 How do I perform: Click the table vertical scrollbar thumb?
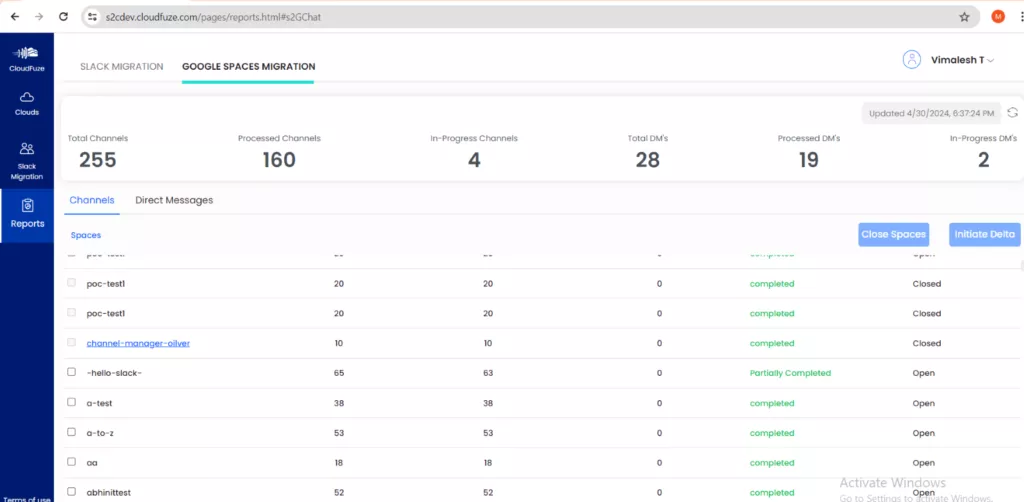pyautogui.click(x=1021, y=265)
